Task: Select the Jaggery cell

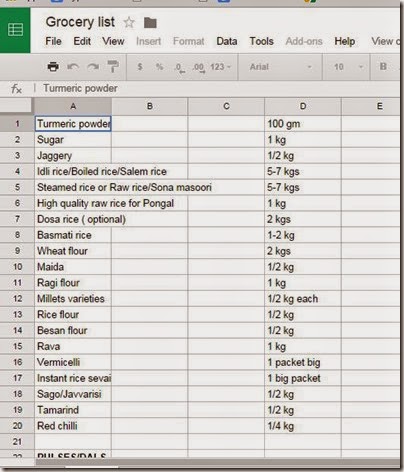Action: [x=73, y=156]
